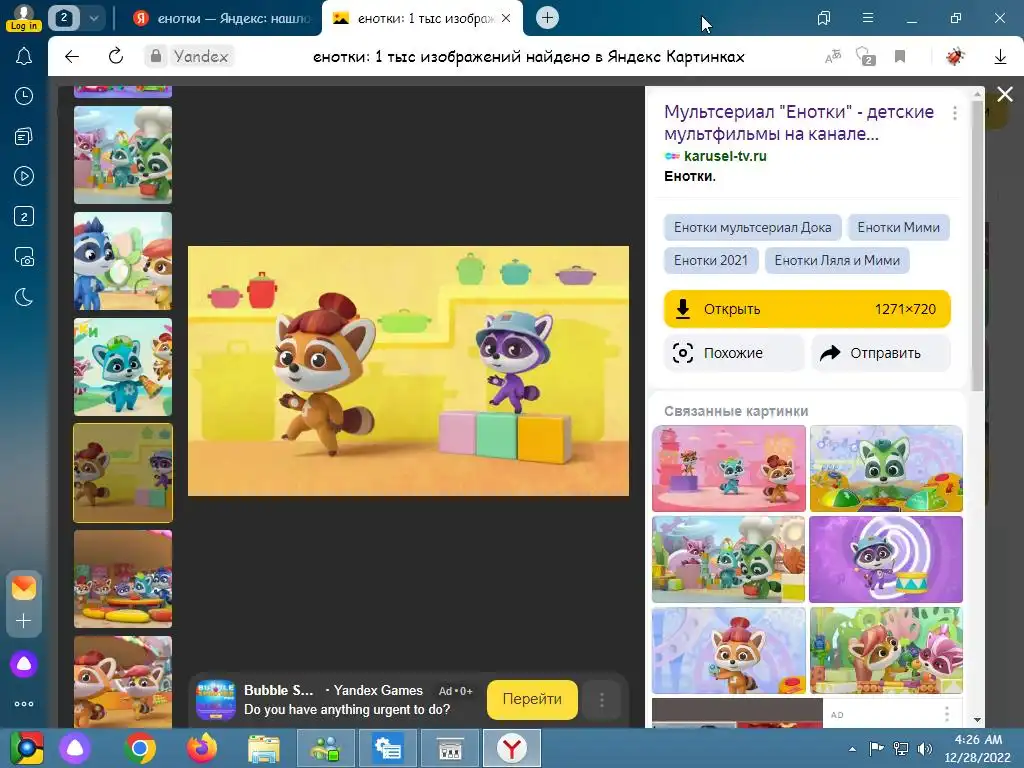
Task: Click the Log in profile avatar
Action: [24, 17]
